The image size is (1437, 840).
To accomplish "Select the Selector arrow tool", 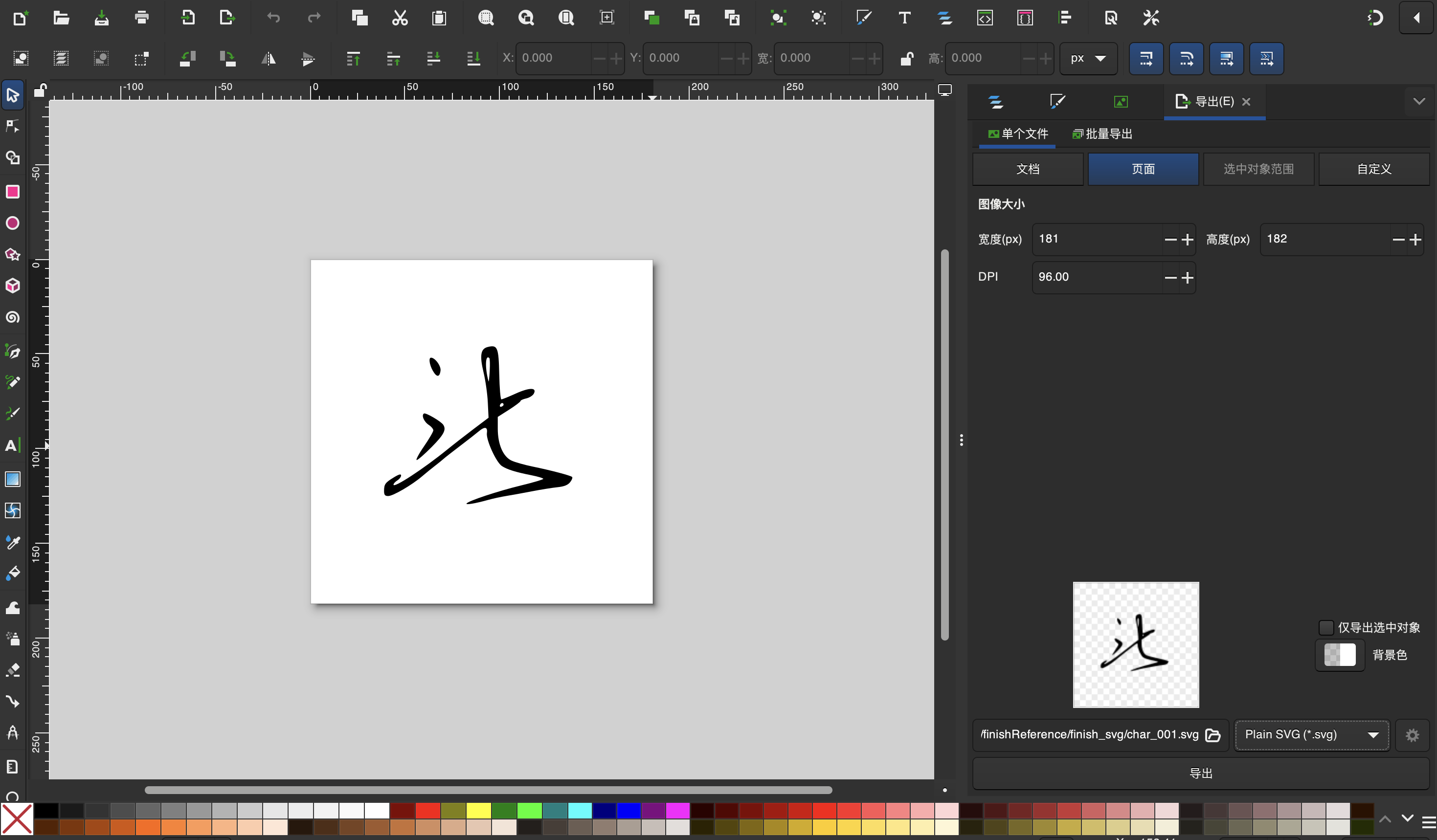I will click(13, 94).
